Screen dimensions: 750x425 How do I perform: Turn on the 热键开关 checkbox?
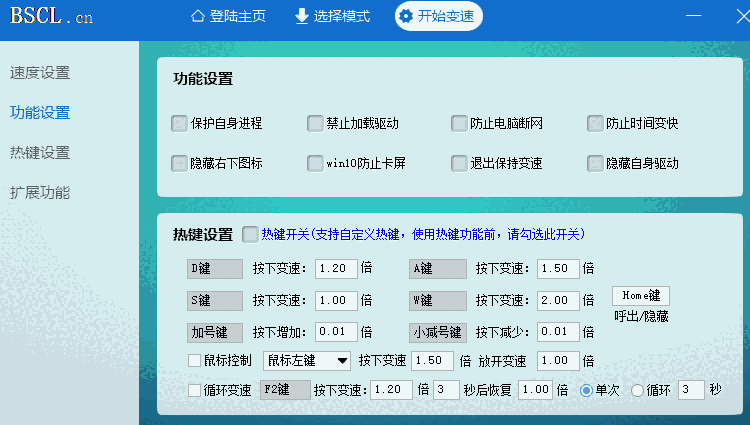click(250, 234)
